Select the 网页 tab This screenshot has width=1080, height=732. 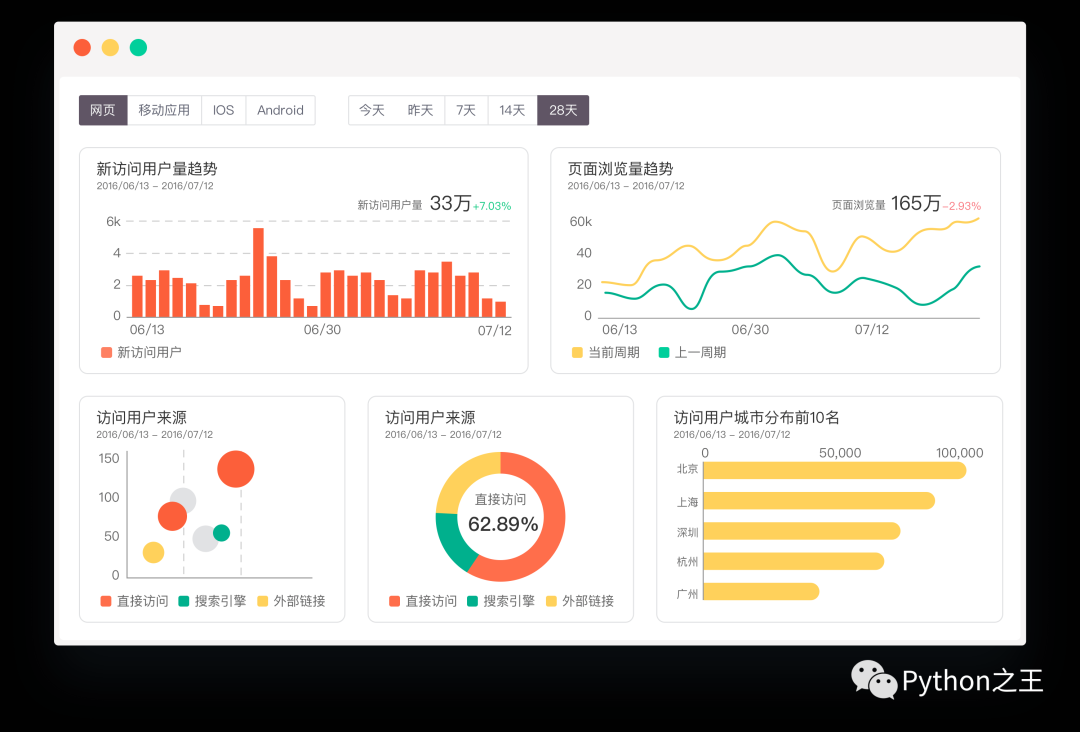[103, 110]
